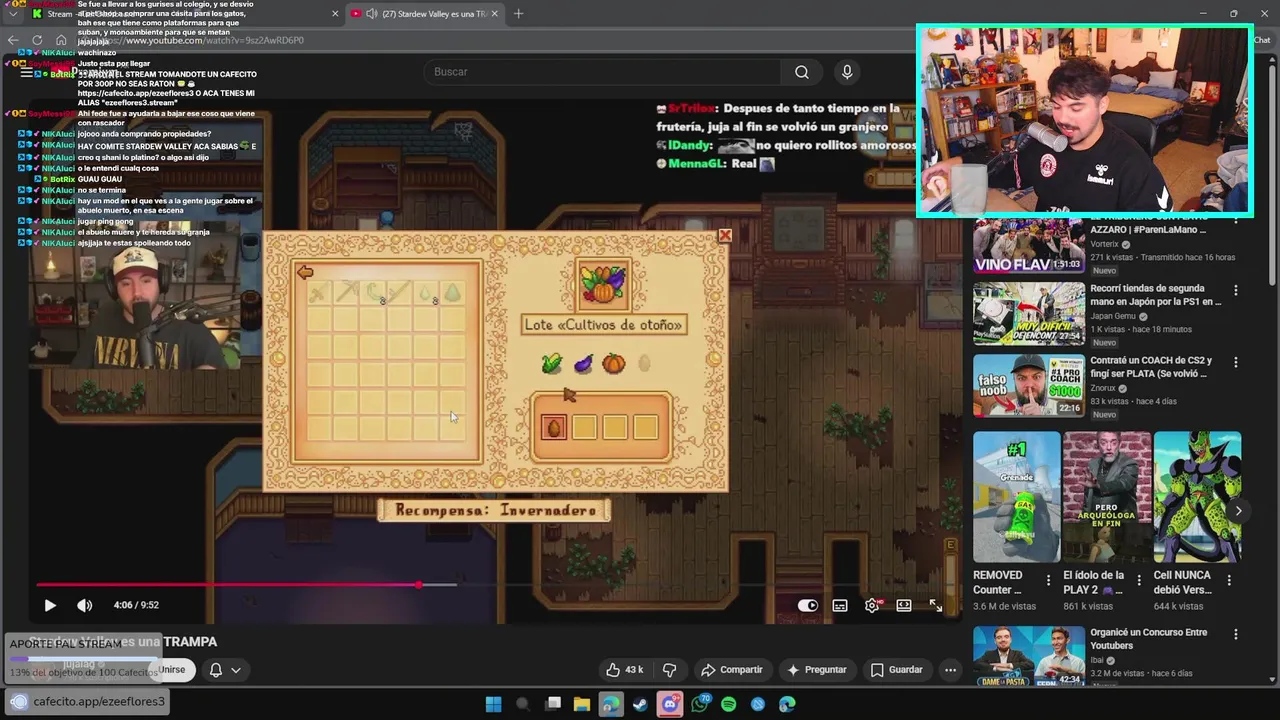Screen dimensions: 1280x720
Task: Switch to theater mode view
Action: click(904, 605)
